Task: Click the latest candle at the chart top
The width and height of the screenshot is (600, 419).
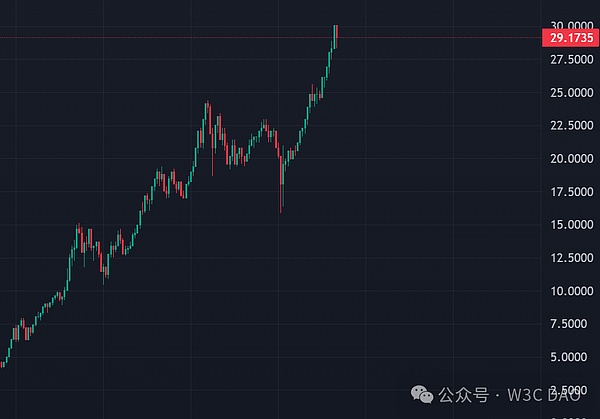Action: pos(336,33)
